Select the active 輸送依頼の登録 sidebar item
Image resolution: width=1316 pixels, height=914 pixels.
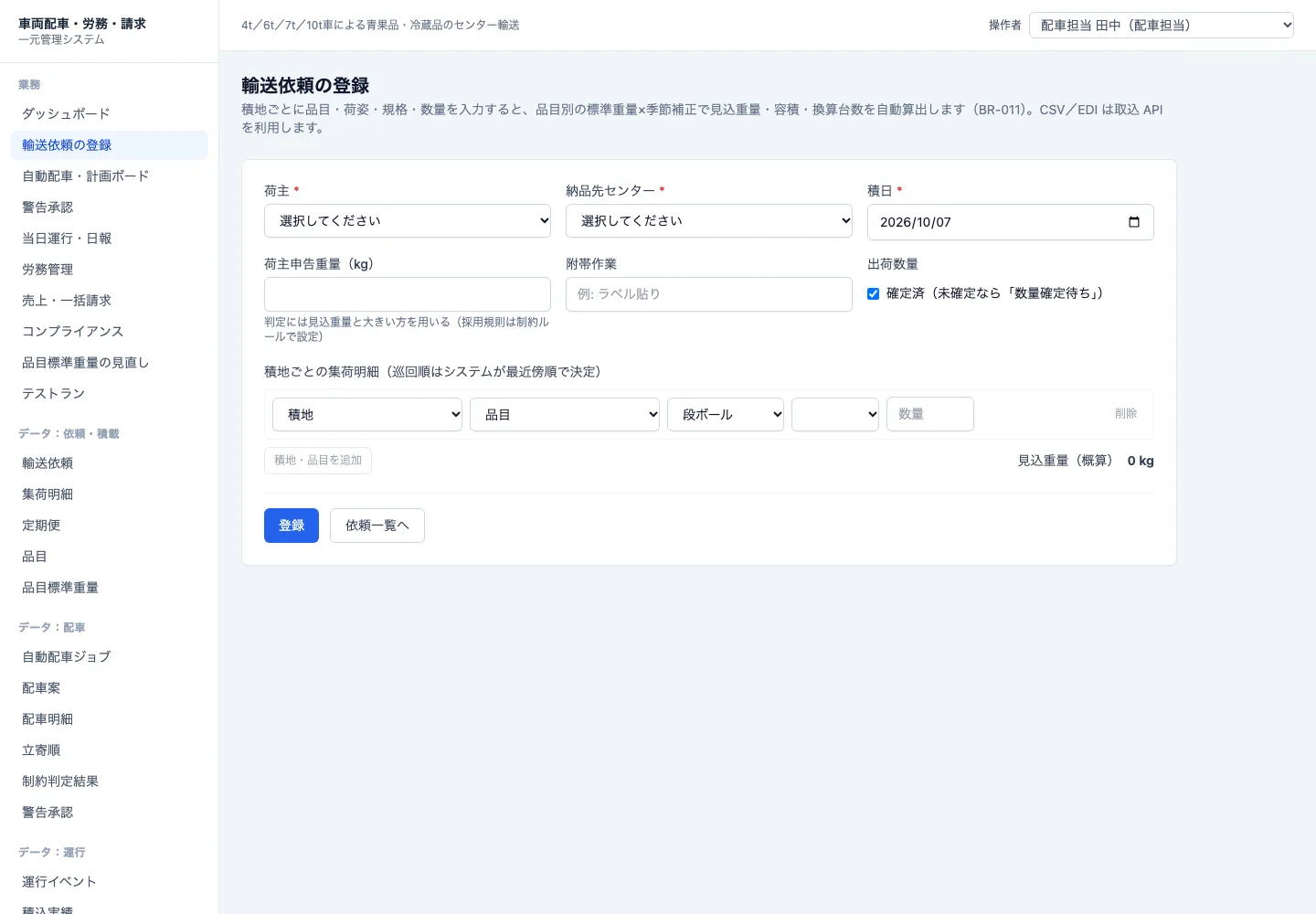click(110, 145)
